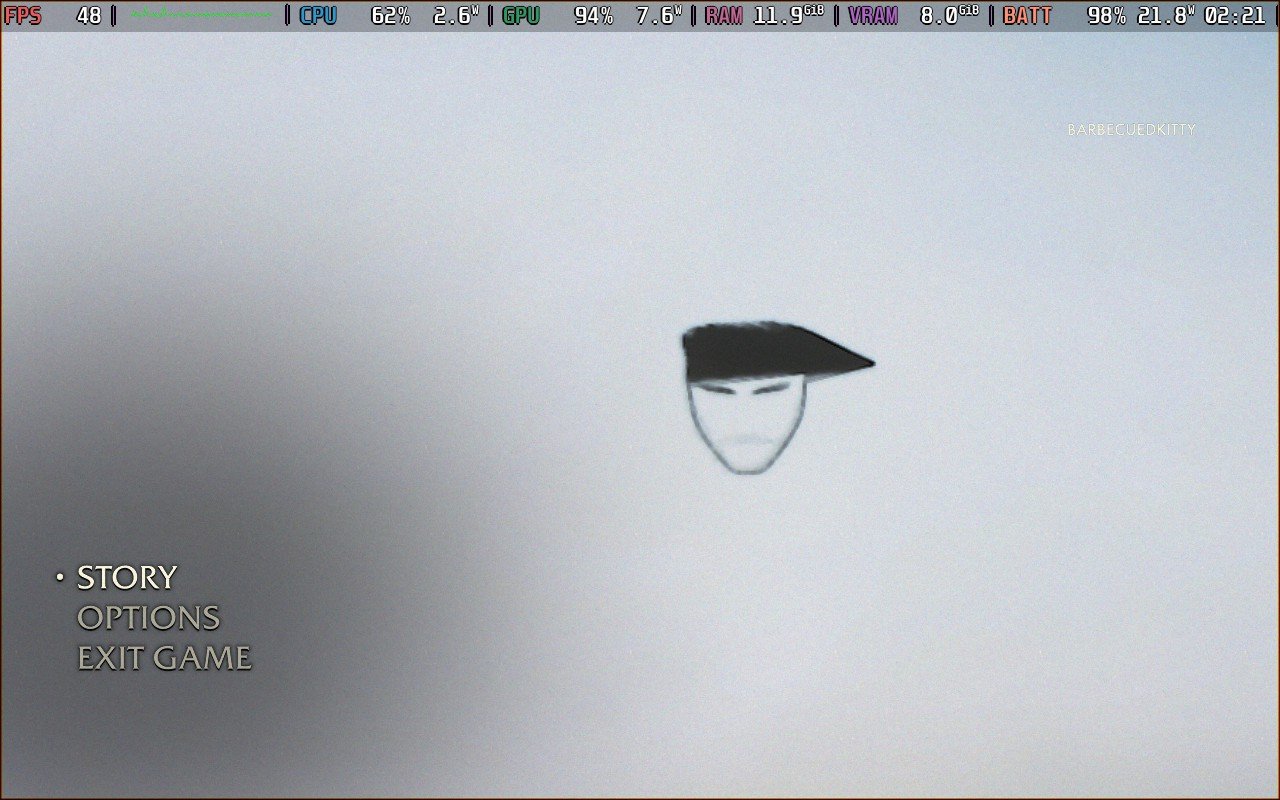1280x800 pixels.
Task: Click the green frametime graph
Action: [x=201, y=16]
